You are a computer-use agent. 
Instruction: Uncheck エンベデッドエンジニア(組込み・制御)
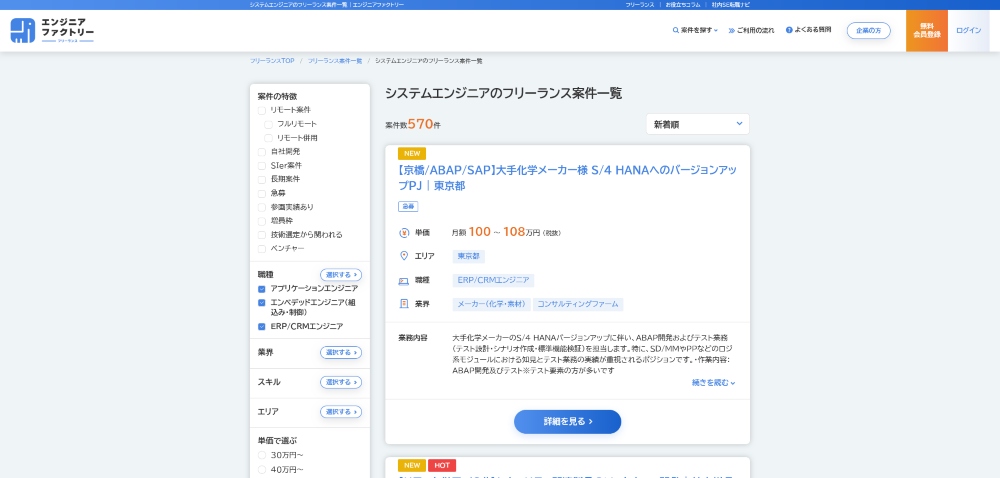(261, 303)
